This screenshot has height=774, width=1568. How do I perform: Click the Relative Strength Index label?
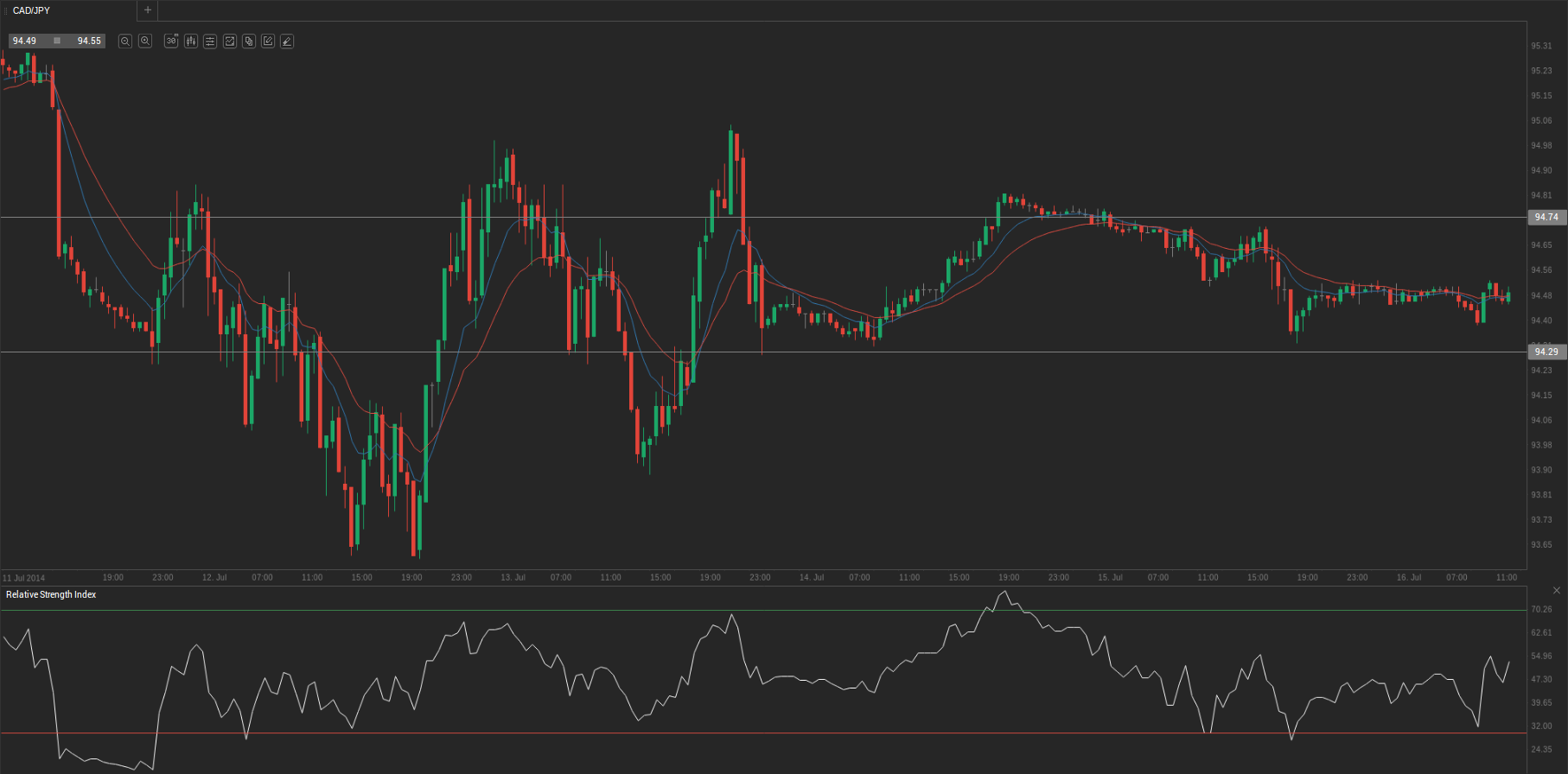tap(51, 594)
